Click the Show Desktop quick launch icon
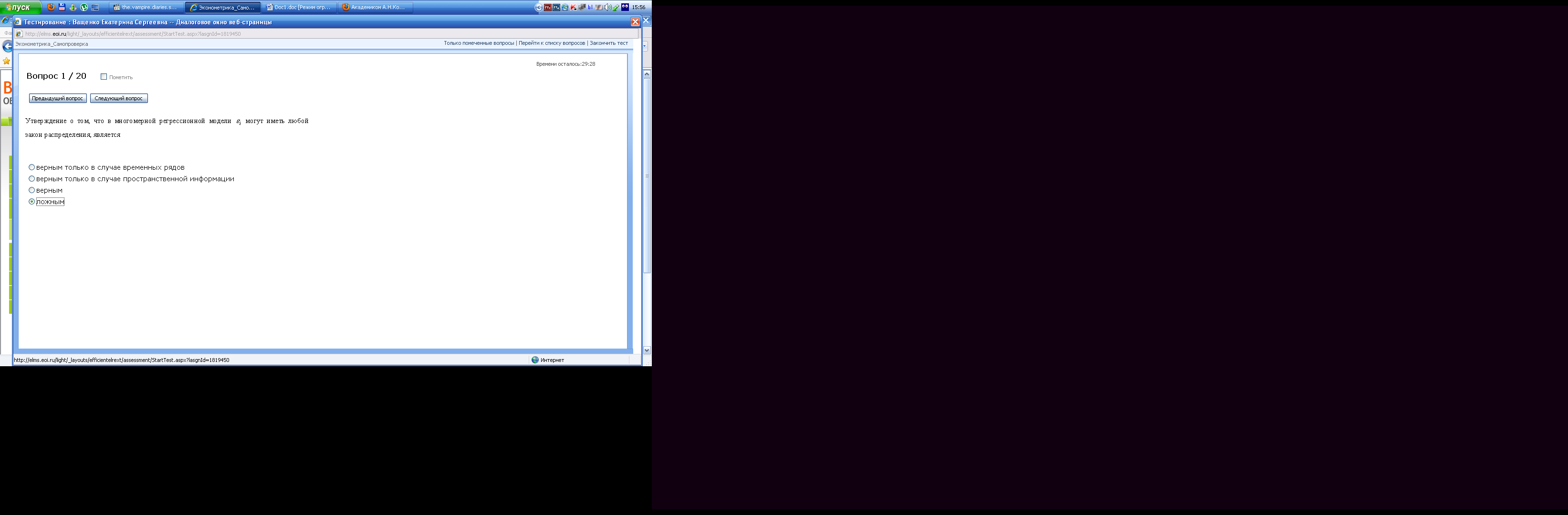 click(95, 7)
